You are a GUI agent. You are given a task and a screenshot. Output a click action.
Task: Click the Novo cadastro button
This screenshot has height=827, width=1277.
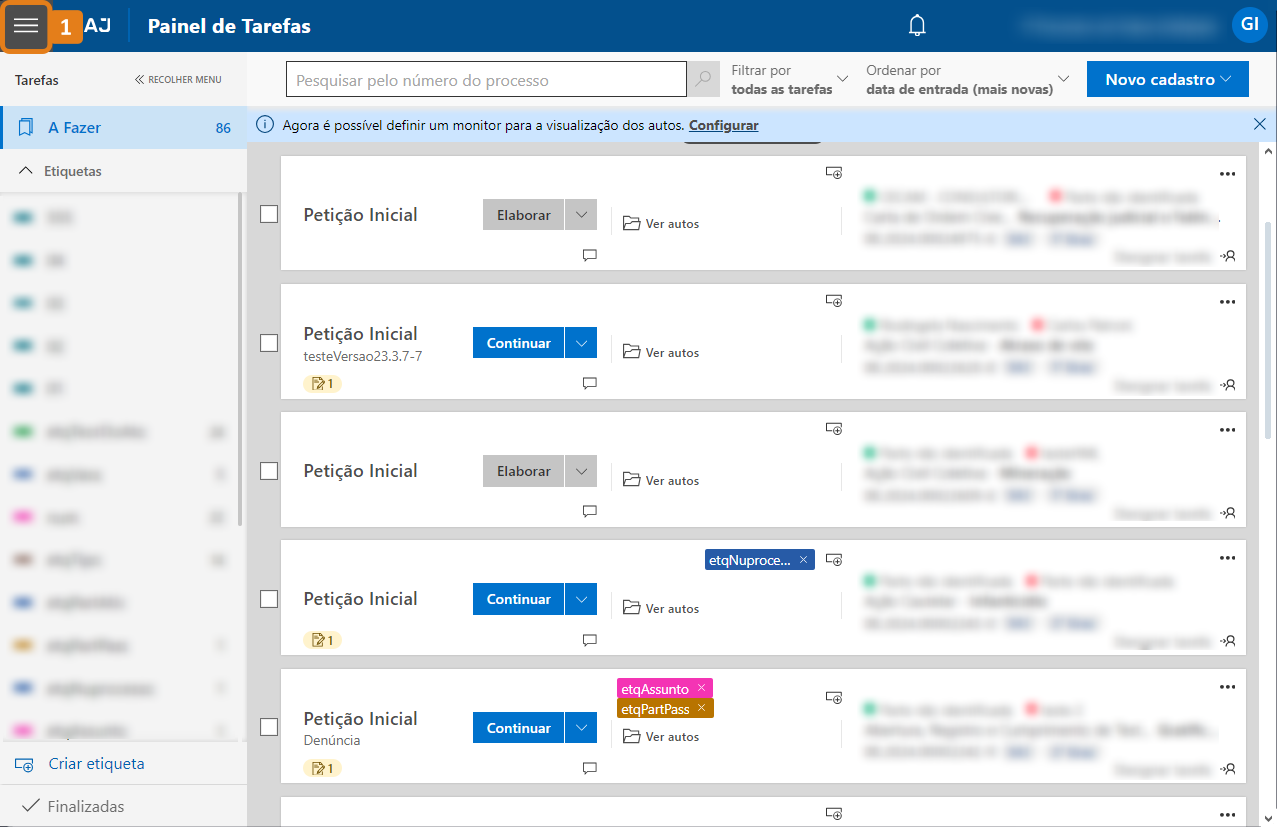(1167, 79)
